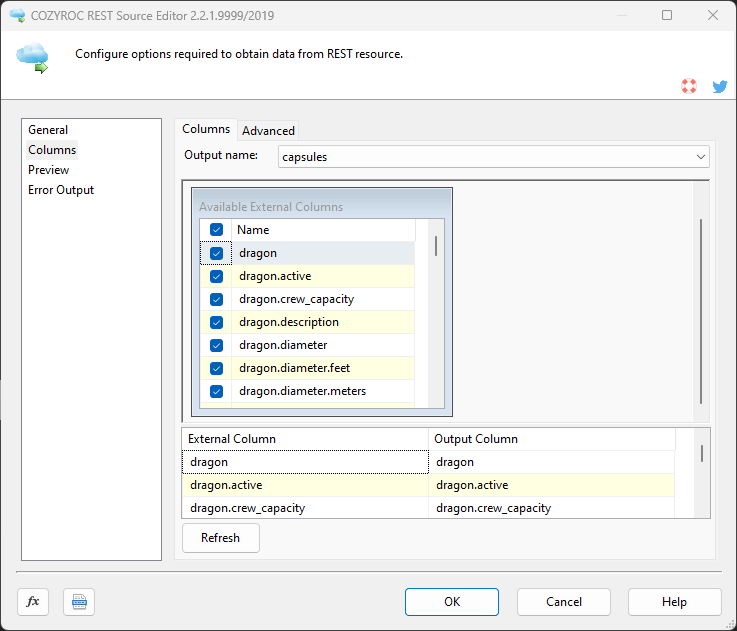Open the Error Output page
The width and height of the screenshot is (737, 631).
click(x=61, y=190)
